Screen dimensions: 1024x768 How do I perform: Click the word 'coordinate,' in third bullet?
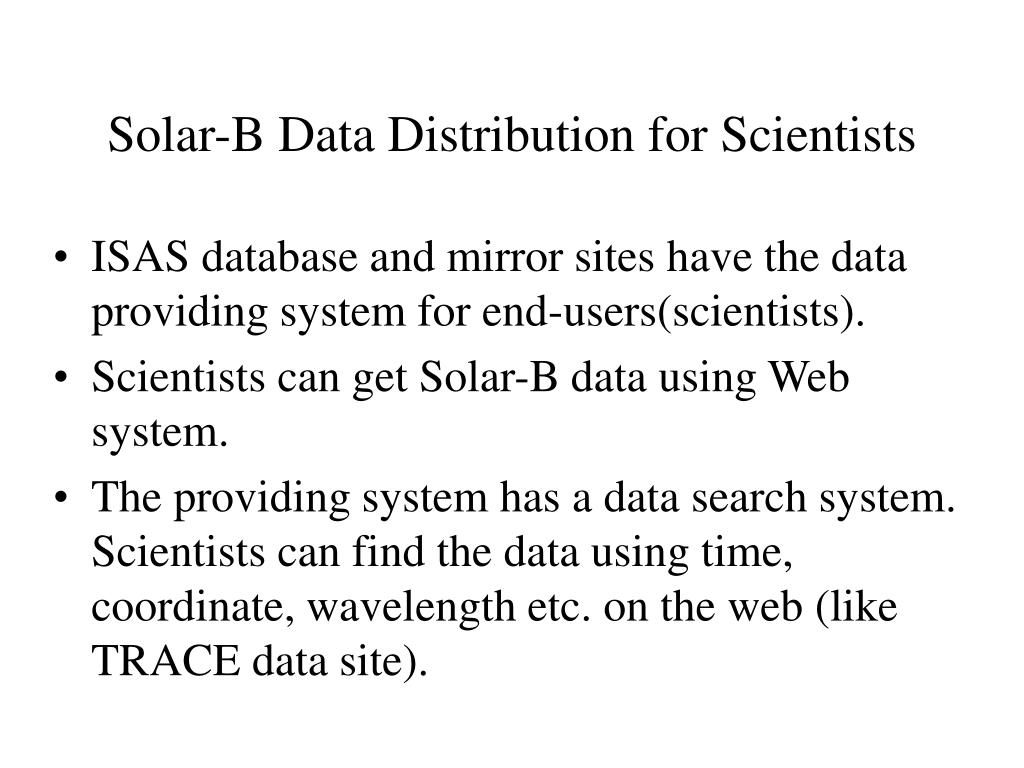pos(193,607)
